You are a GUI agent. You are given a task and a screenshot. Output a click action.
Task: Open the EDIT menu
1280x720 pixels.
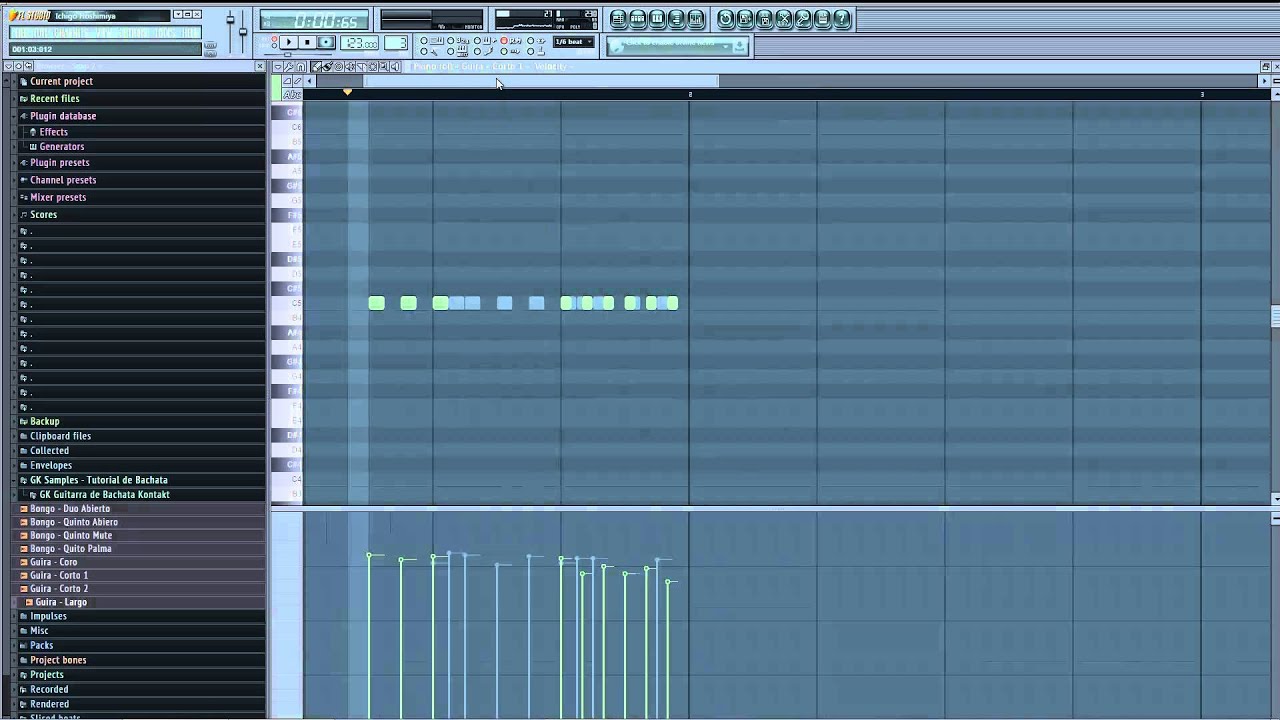[40, 32]
